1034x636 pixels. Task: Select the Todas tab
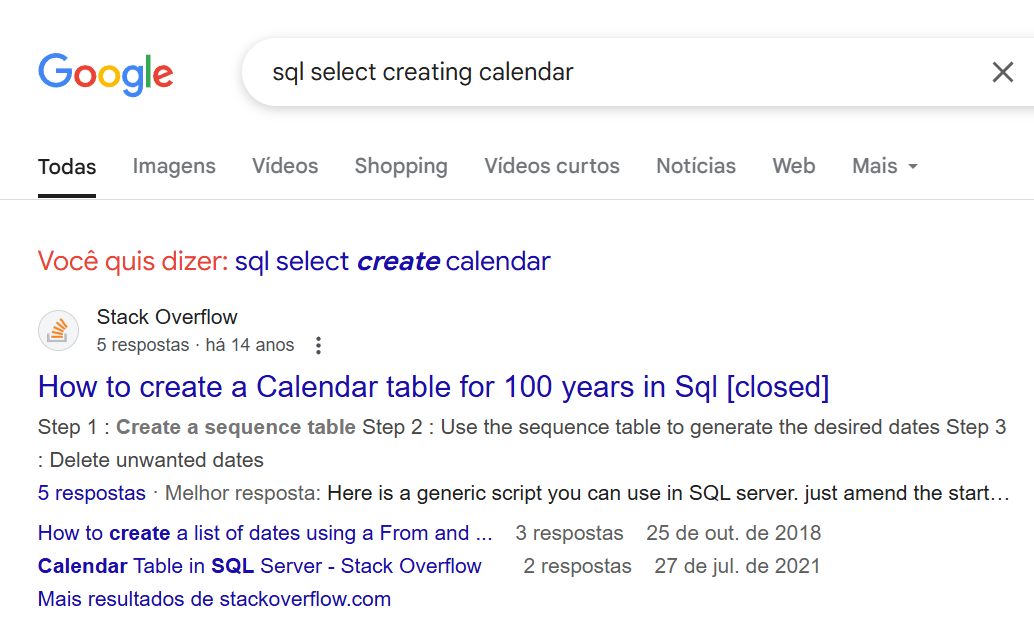(x=67, y=166)
